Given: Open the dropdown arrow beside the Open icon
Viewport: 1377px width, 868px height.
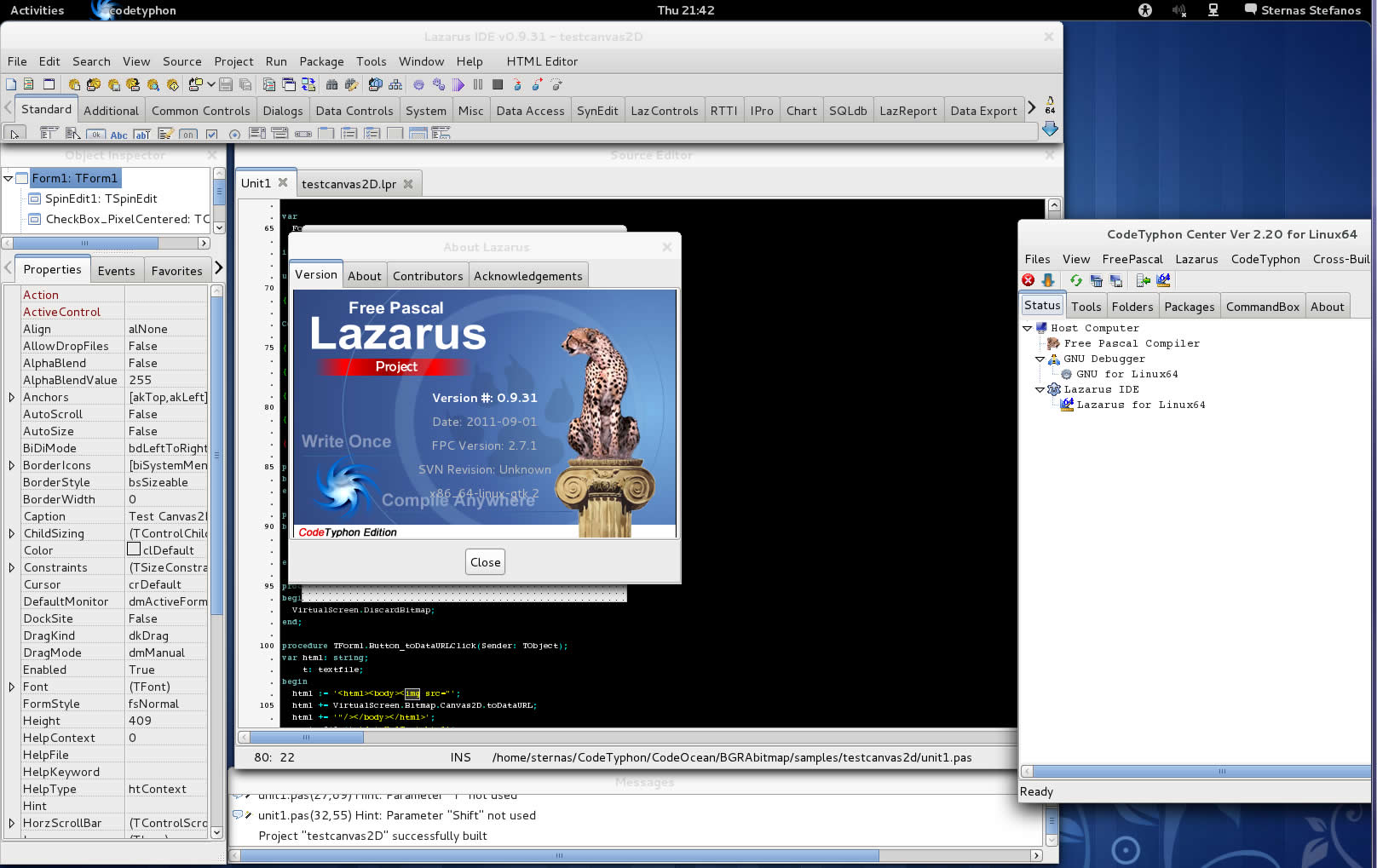Looking at the screenshot, I should (x=211, y=84).
